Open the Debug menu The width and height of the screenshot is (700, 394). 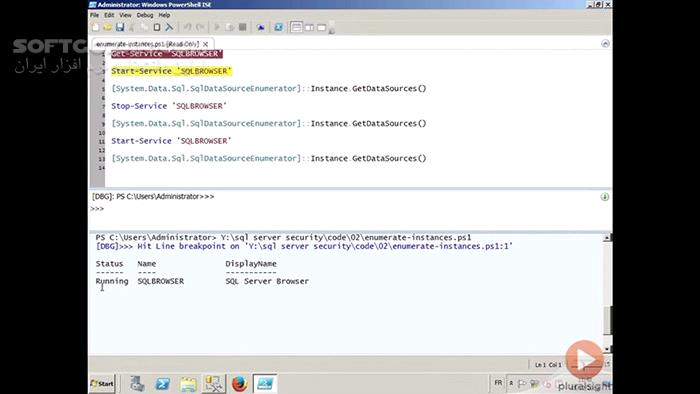145,15
